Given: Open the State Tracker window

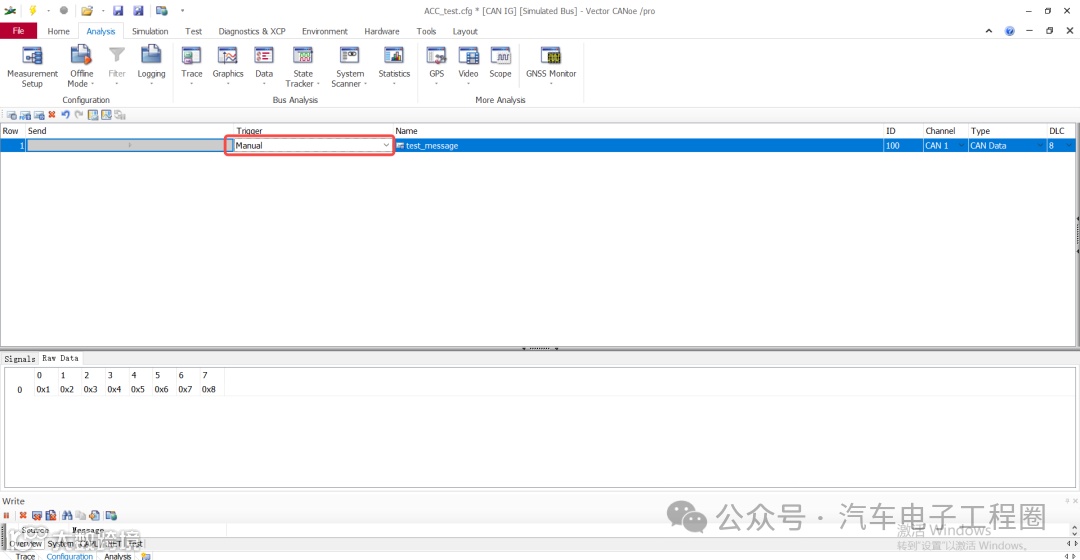Looking at the screenshot, I should coord(303,66).
